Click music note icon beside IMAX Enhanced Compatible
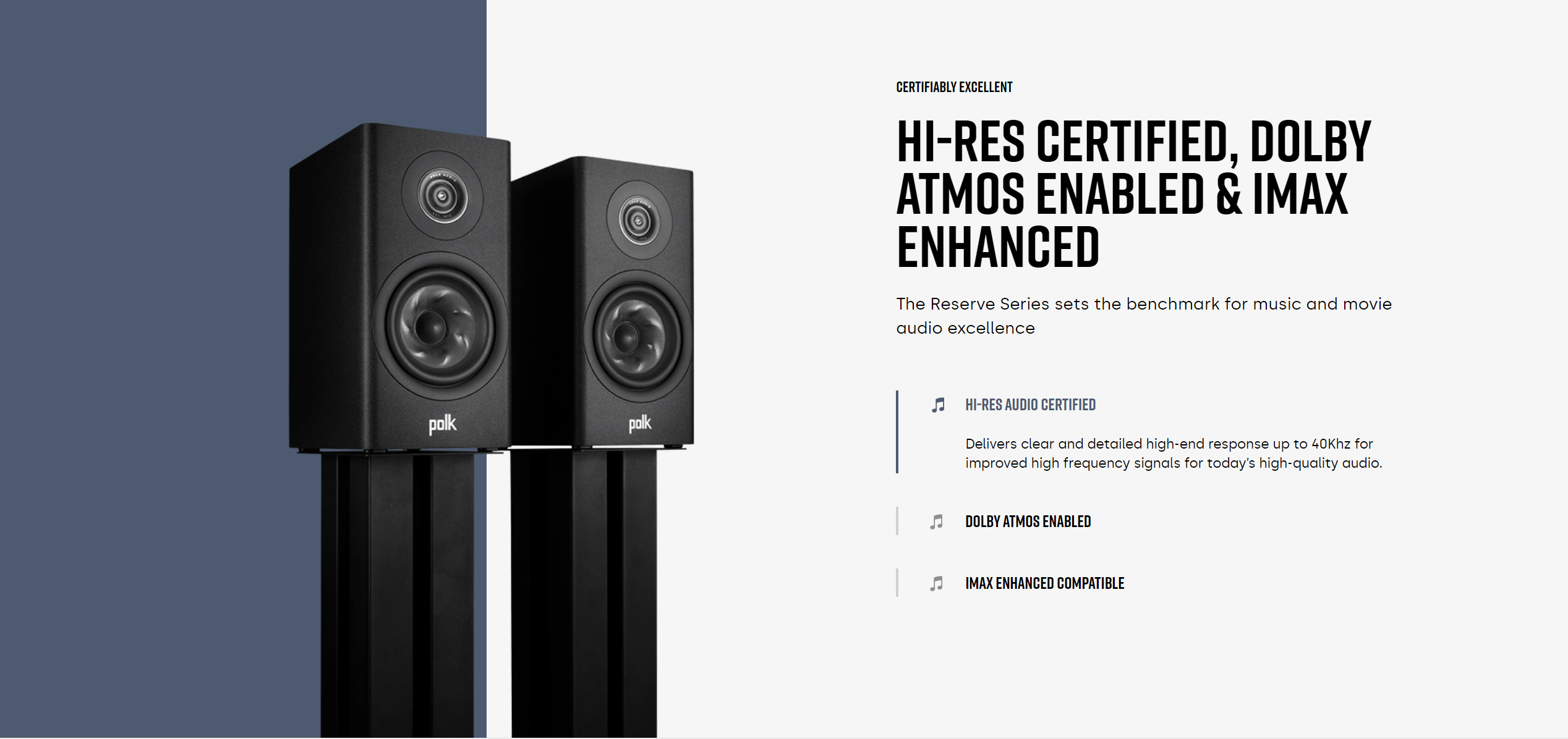The height and width of the screenshot is (739, 1568). point(937,584)
